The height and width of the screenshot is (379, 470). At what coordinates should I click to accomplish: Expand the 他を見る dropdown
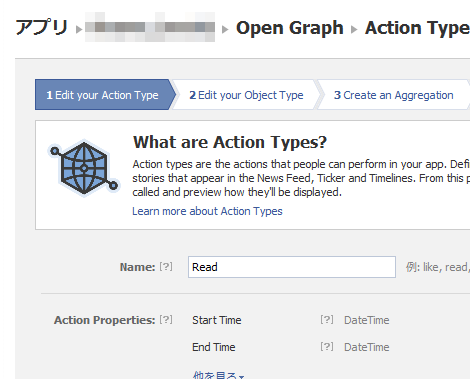218,375
